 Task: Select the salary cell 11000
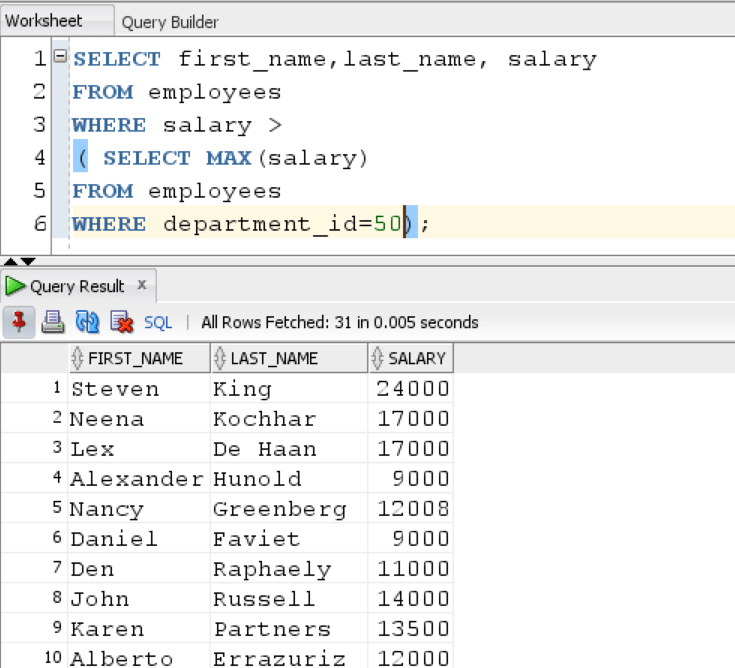coord(411,569)
